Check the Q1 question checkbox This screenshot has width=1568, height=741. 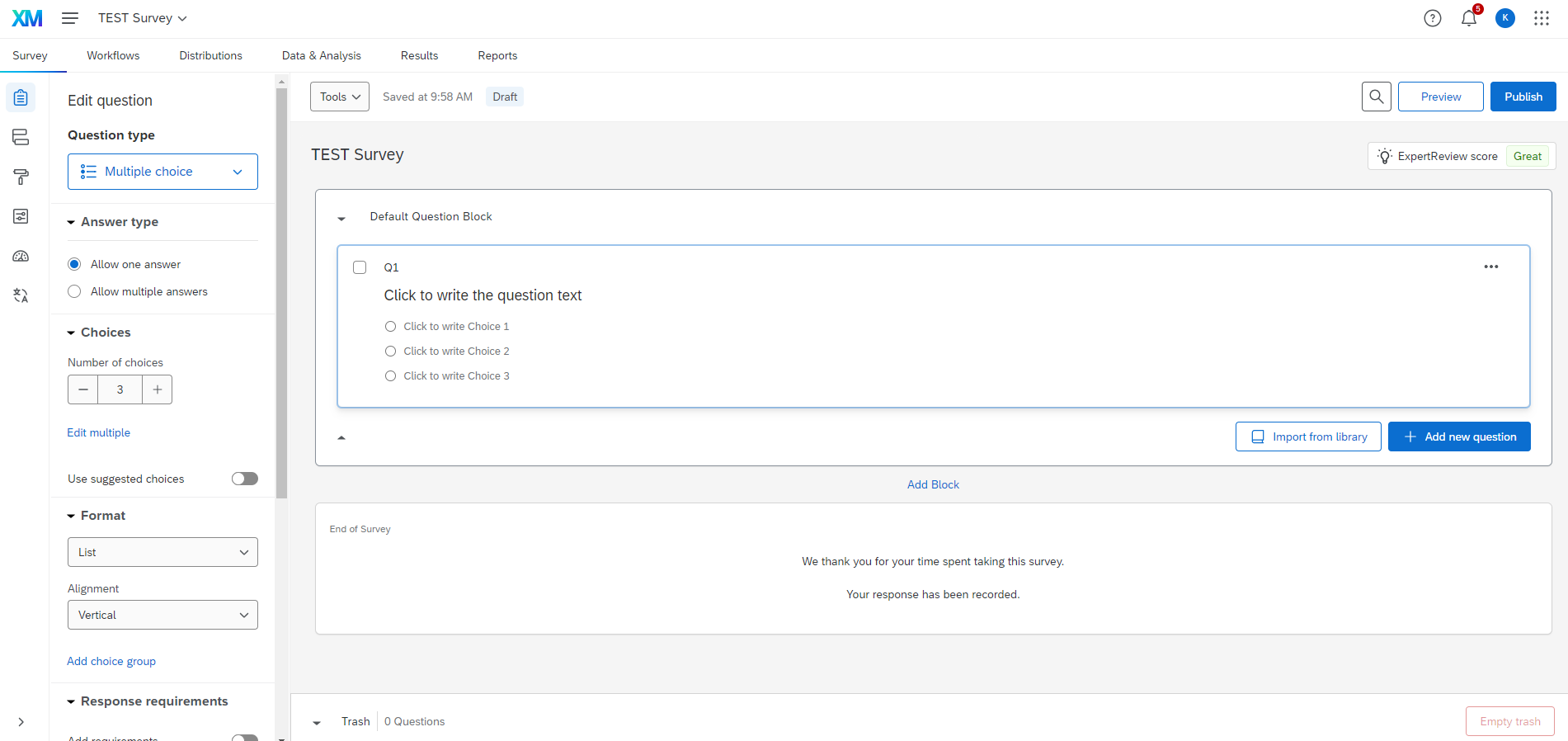[x=360, y=267]
